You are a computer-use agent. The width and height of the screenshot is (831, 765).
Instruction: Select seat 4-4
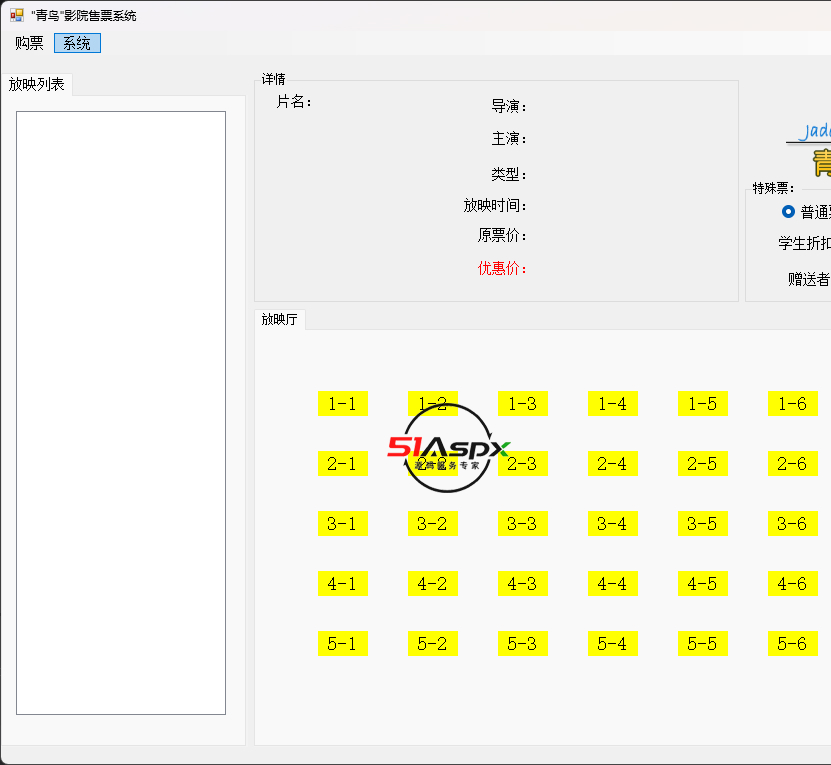click(613, 583)
